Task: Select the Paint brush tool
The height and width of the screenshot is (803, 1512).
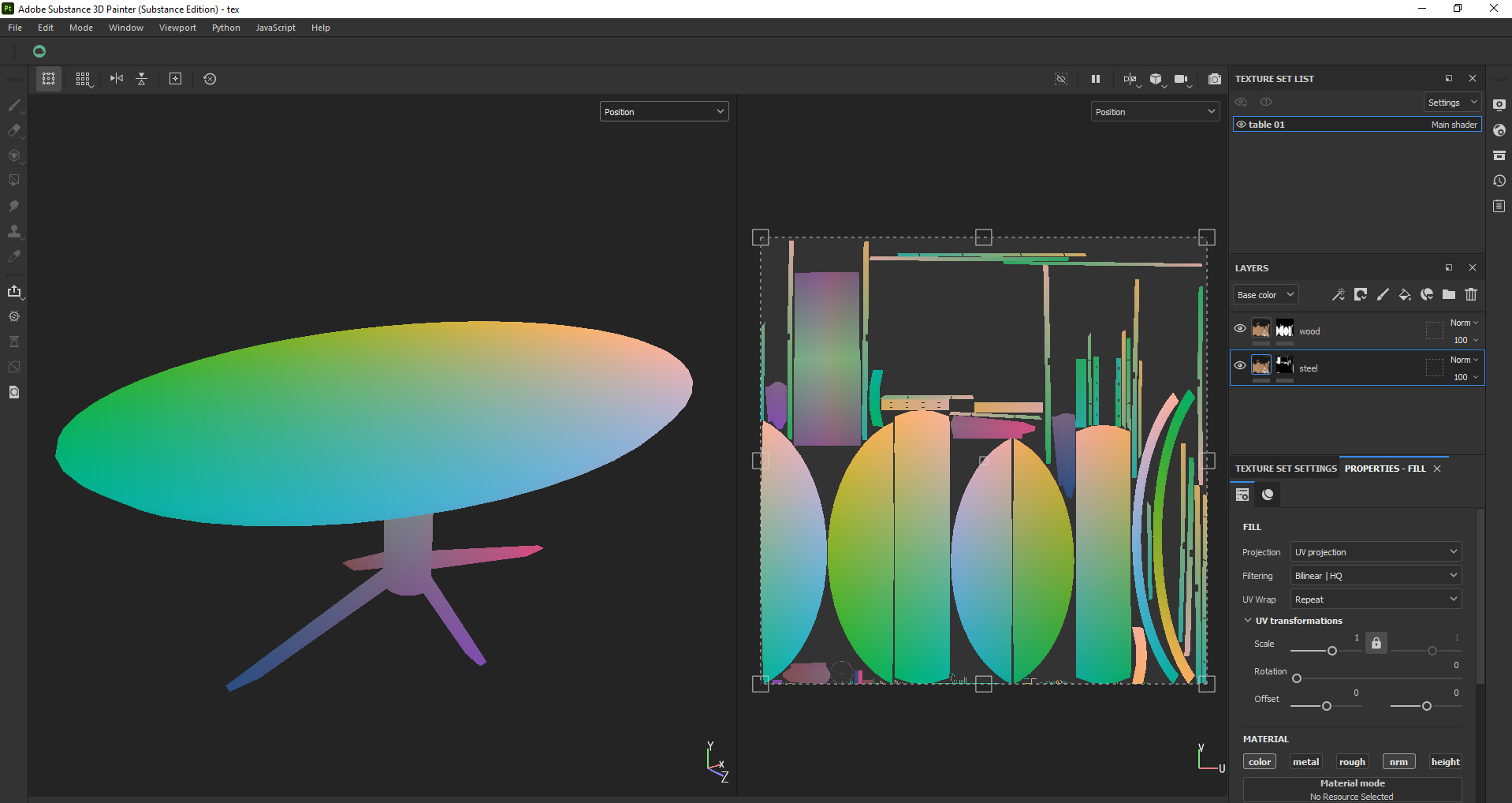Action: 14,105
